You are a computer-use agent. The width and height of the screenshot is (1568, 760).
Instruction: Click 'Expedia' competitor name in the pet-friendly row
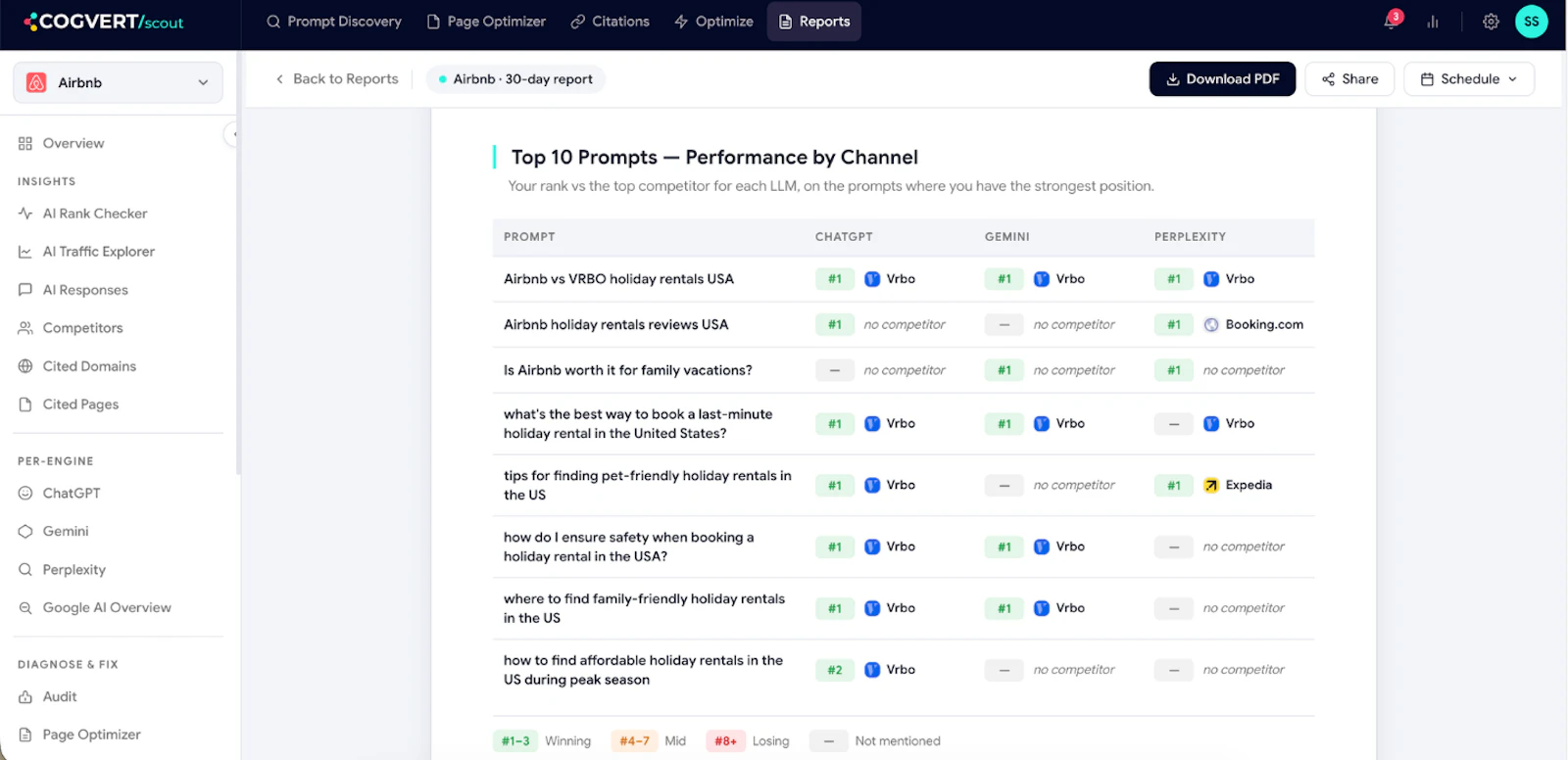[1249, 486]
